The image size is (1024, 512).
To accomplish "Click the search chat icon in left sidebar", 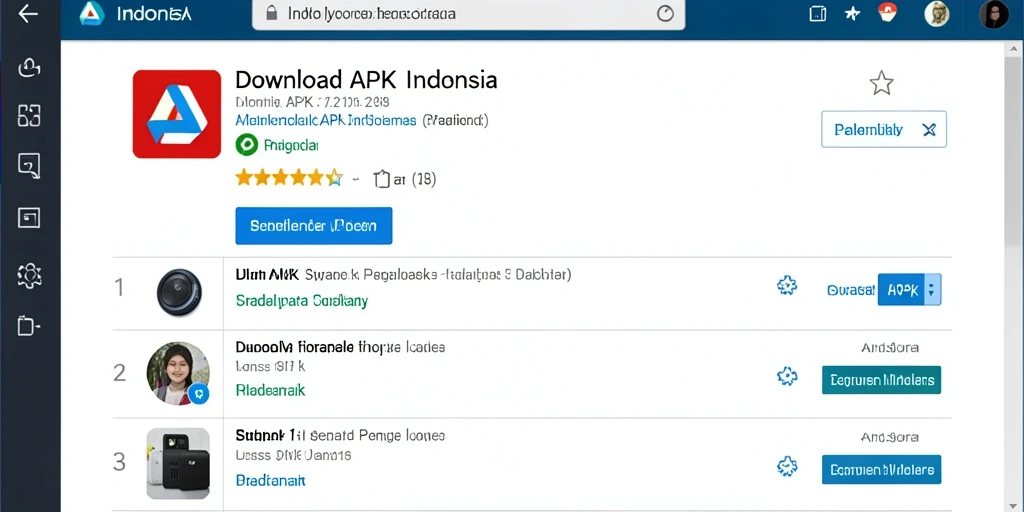I will tap(29, 166).
